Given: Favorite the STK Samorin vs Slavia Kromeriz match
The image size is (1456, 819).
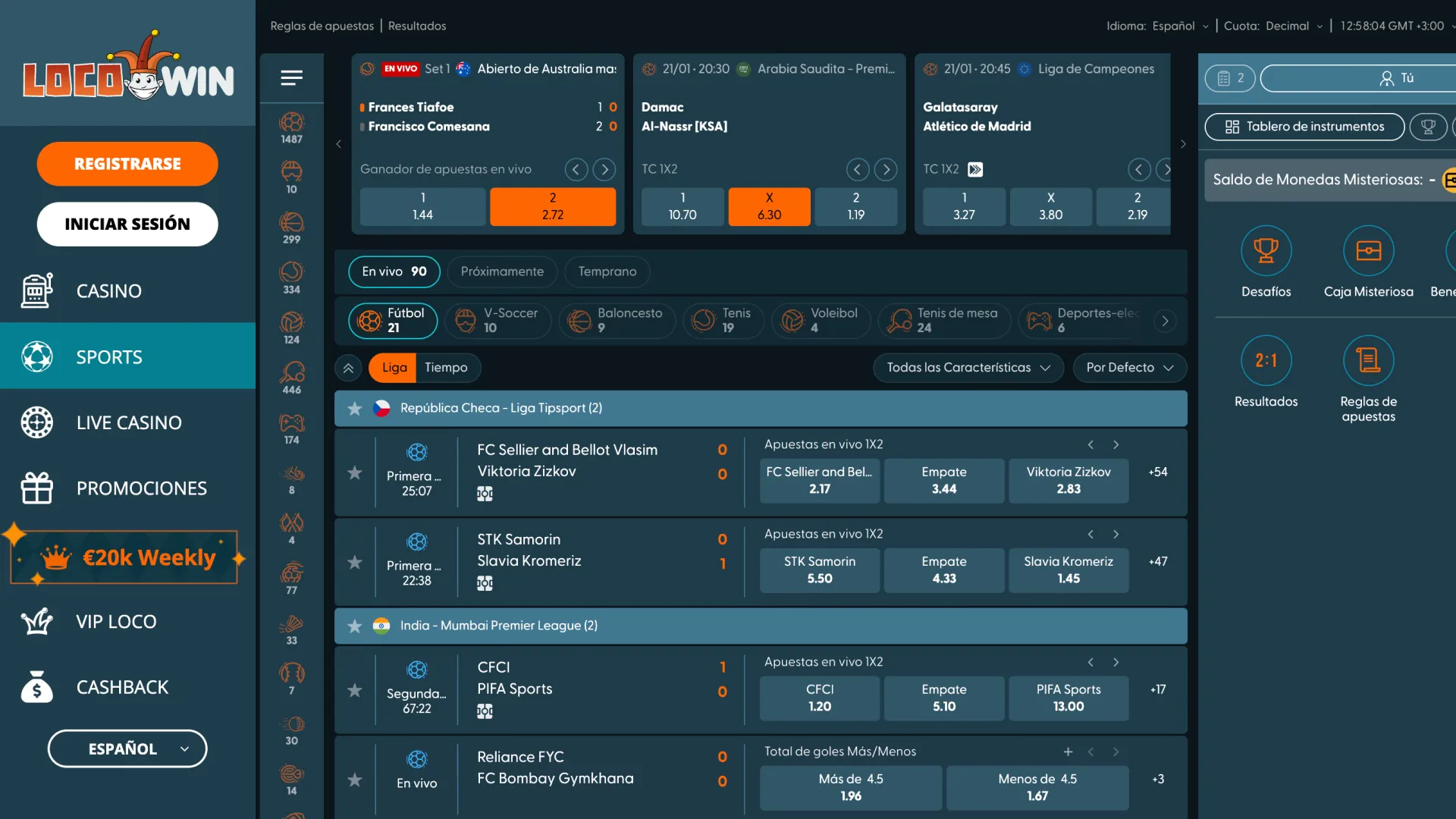Looking at the screenshot, I should pyautogui.click(x=353, y=561).
